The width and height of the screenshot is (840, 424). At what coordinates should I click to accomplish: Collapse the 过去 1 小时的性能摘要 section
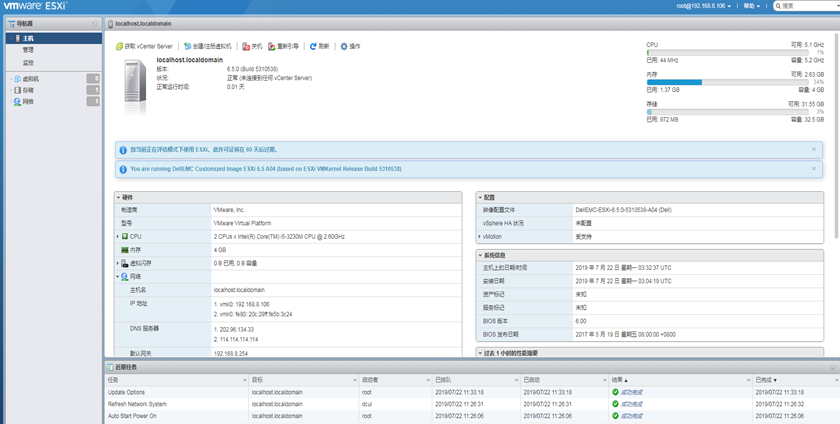pos(481,353)
